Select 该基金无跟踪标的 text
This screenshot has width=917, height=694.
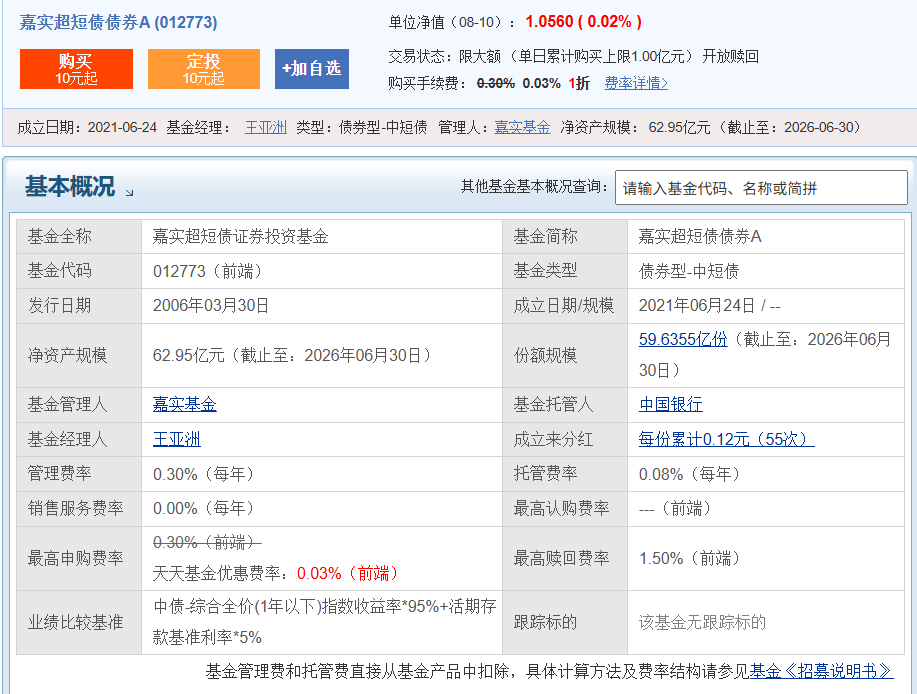tap(702, 622)
